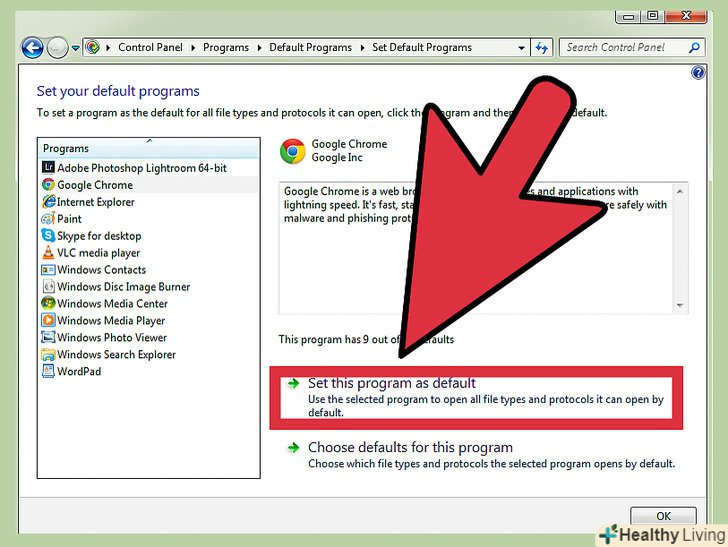The height and width of the screenshot is (547, 728).
Task: Click green arrow beside Choose defaults
Action: coord(293,448)
